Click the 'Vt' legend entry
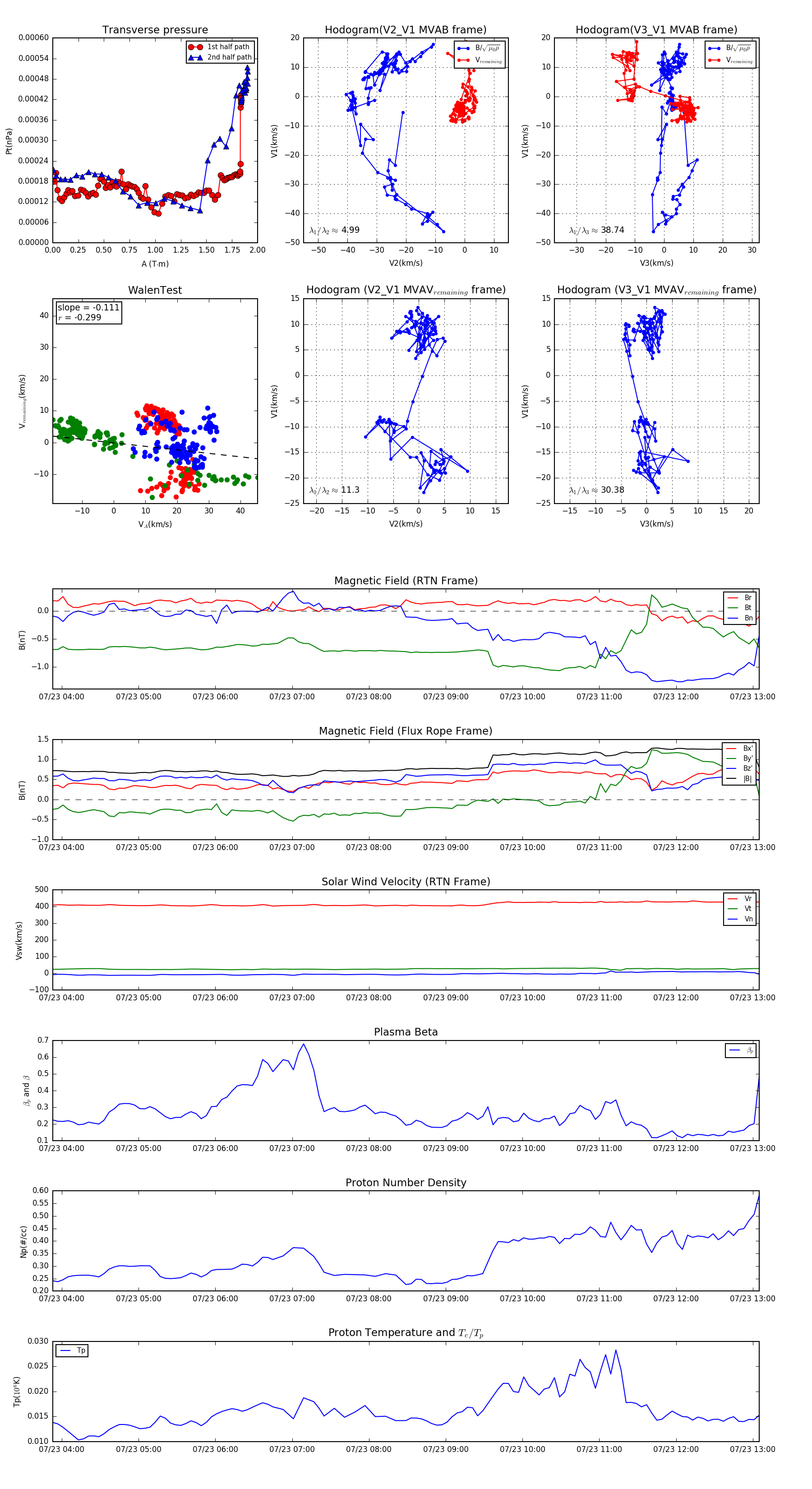The width and height of the screenshot is (812, 1489). 740,909
